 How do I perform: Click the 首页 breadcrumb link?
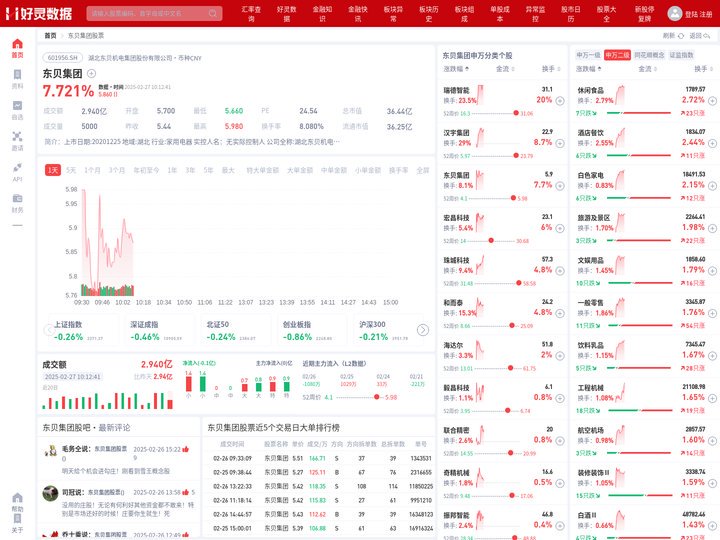pyautogui.click(x=50, y=35)
